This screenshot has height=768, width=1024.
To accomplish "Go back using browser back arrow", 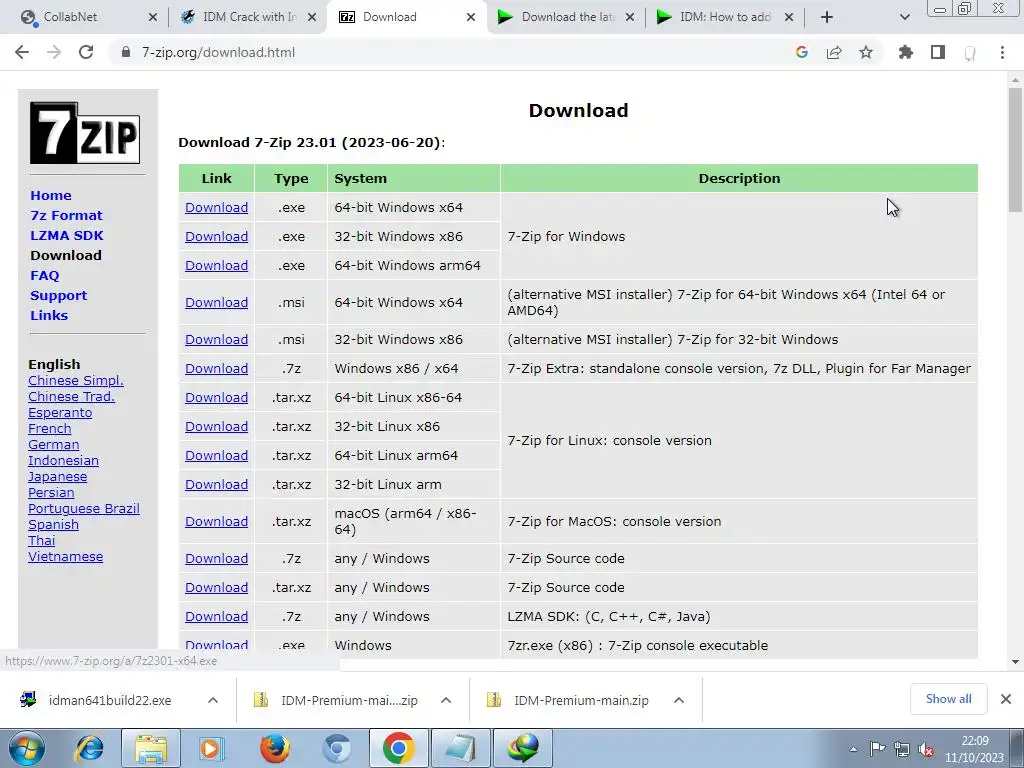I will point(22,52).
